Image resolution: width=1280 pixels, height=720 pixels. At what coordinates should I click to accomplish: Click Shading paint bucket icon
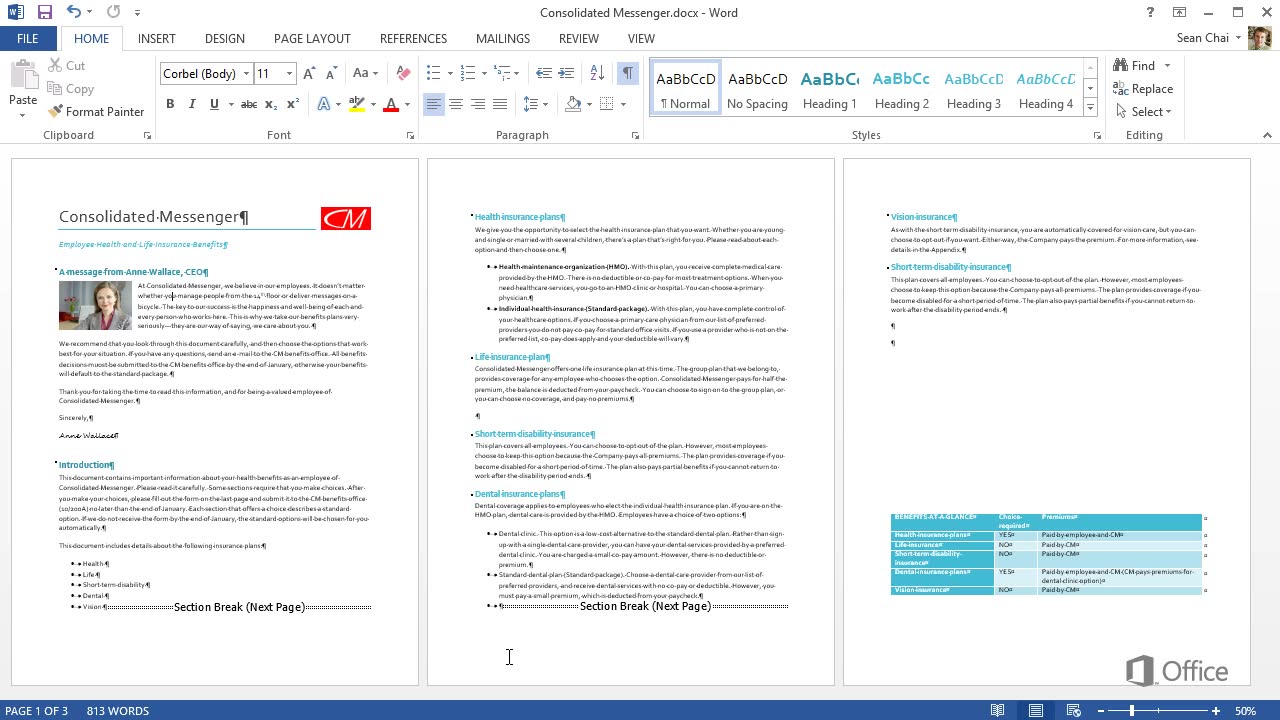(573, 104)
